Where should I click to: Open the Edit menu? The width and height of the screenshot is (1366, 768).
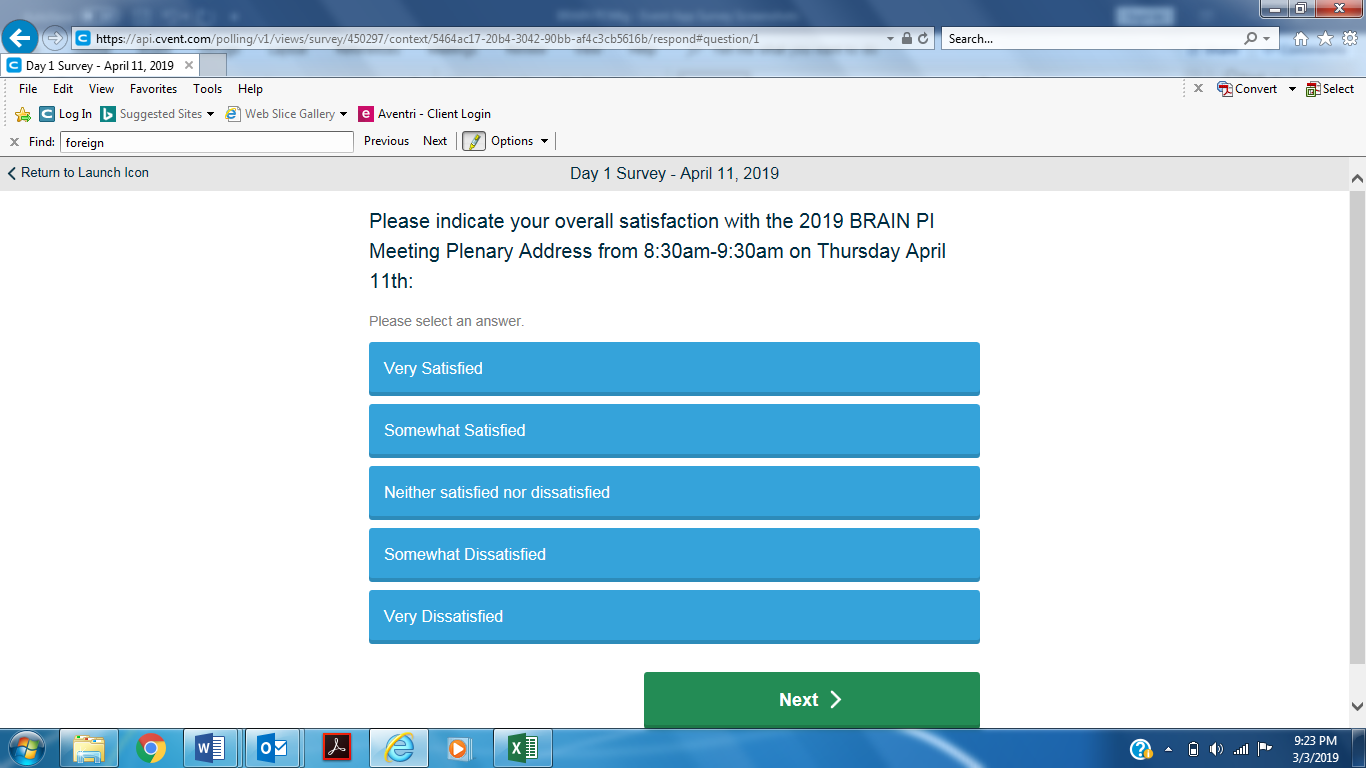pyautogui.click(x=63, y=89)
